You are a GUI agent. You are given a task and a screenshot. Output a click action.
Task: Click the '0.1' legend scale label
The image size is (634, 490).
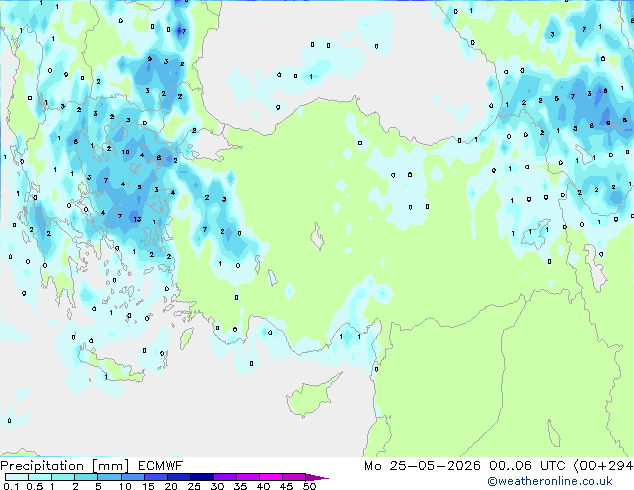coord(11,486)
